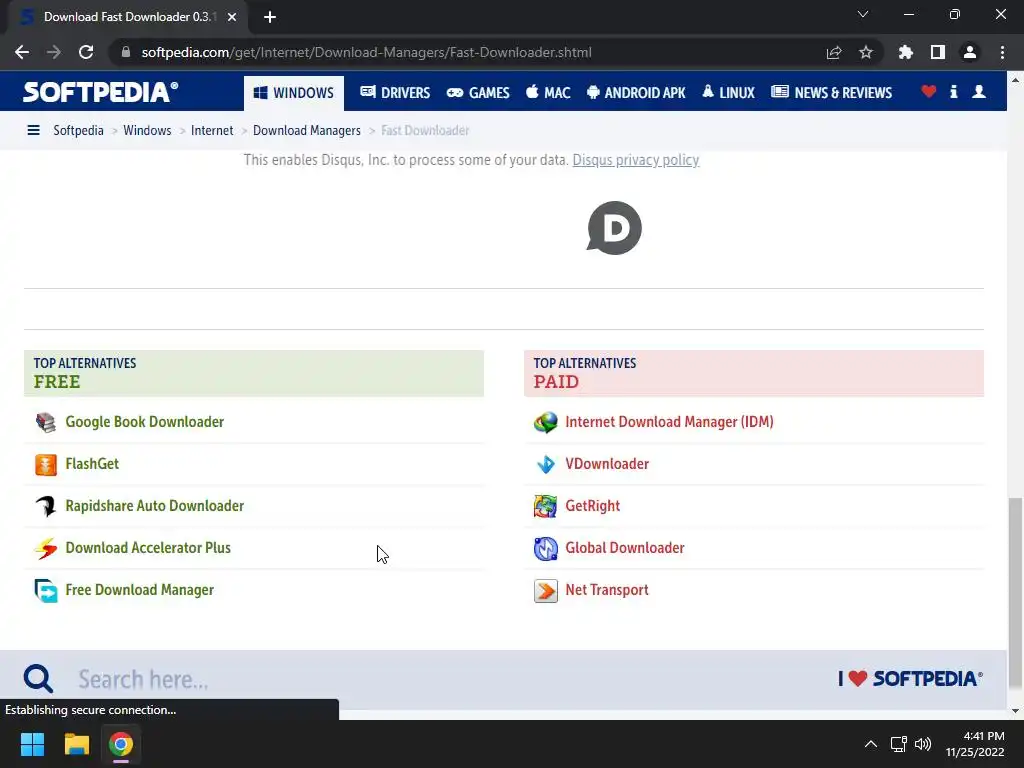Open the GetRight link

point(592,505)
